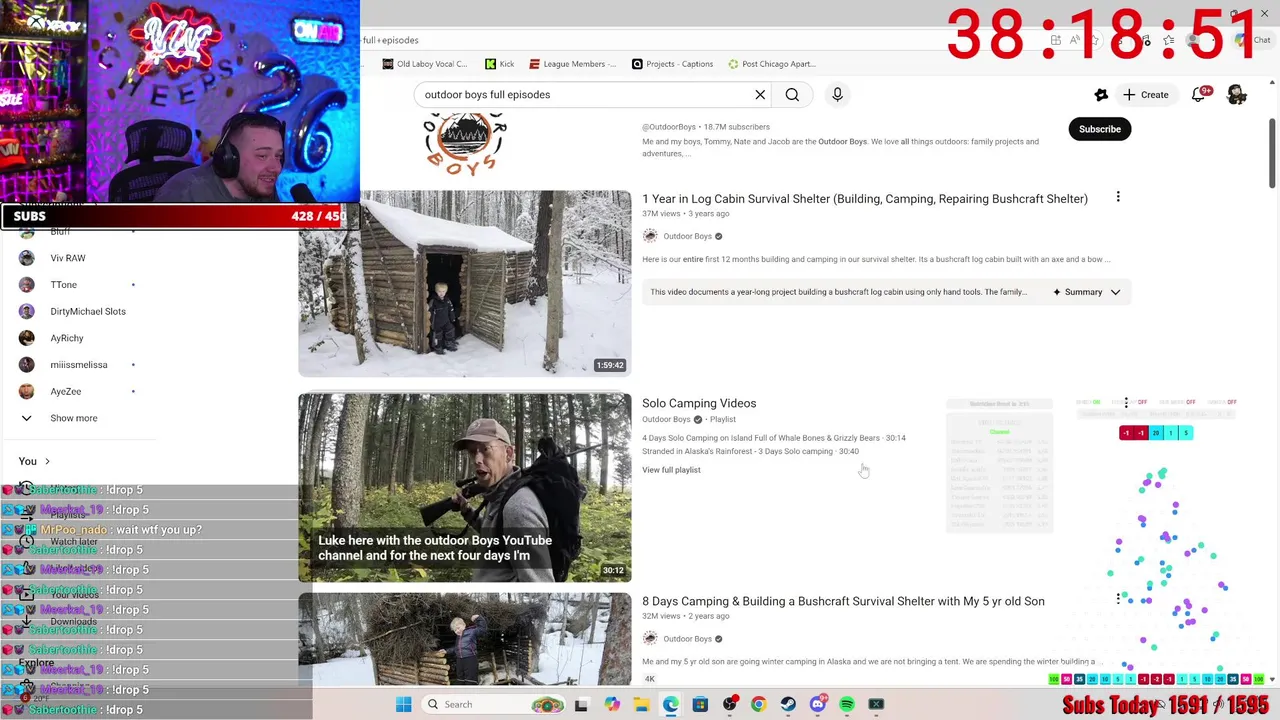This screenshot has height=720, width=1280.
Task: Subscribe to Outdoor Boys channel
Action: (1100, 129)
